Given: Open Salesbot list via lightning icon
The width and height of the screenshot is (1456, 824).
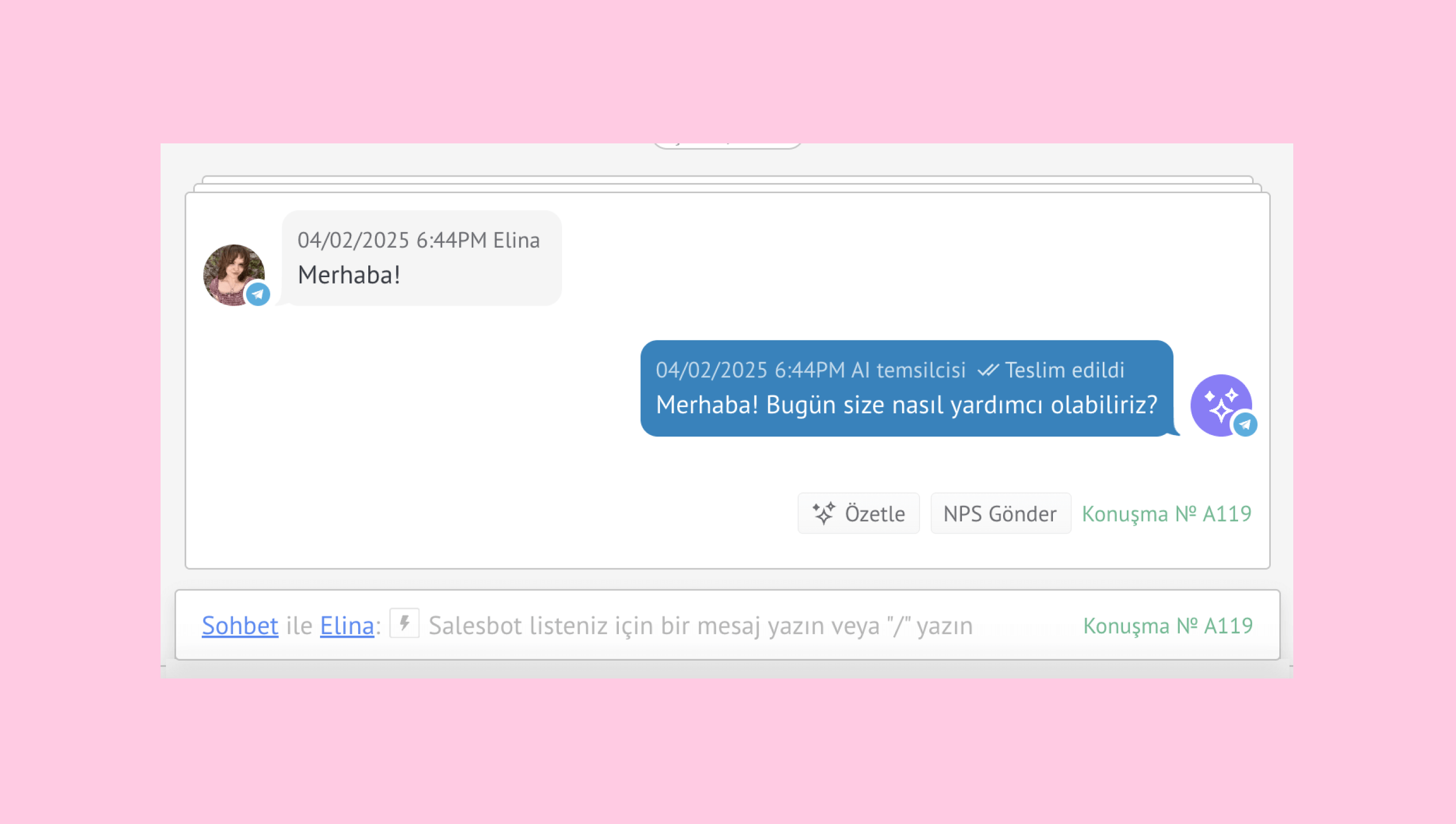Looking at the screenshot, I should tap(404, 624).
